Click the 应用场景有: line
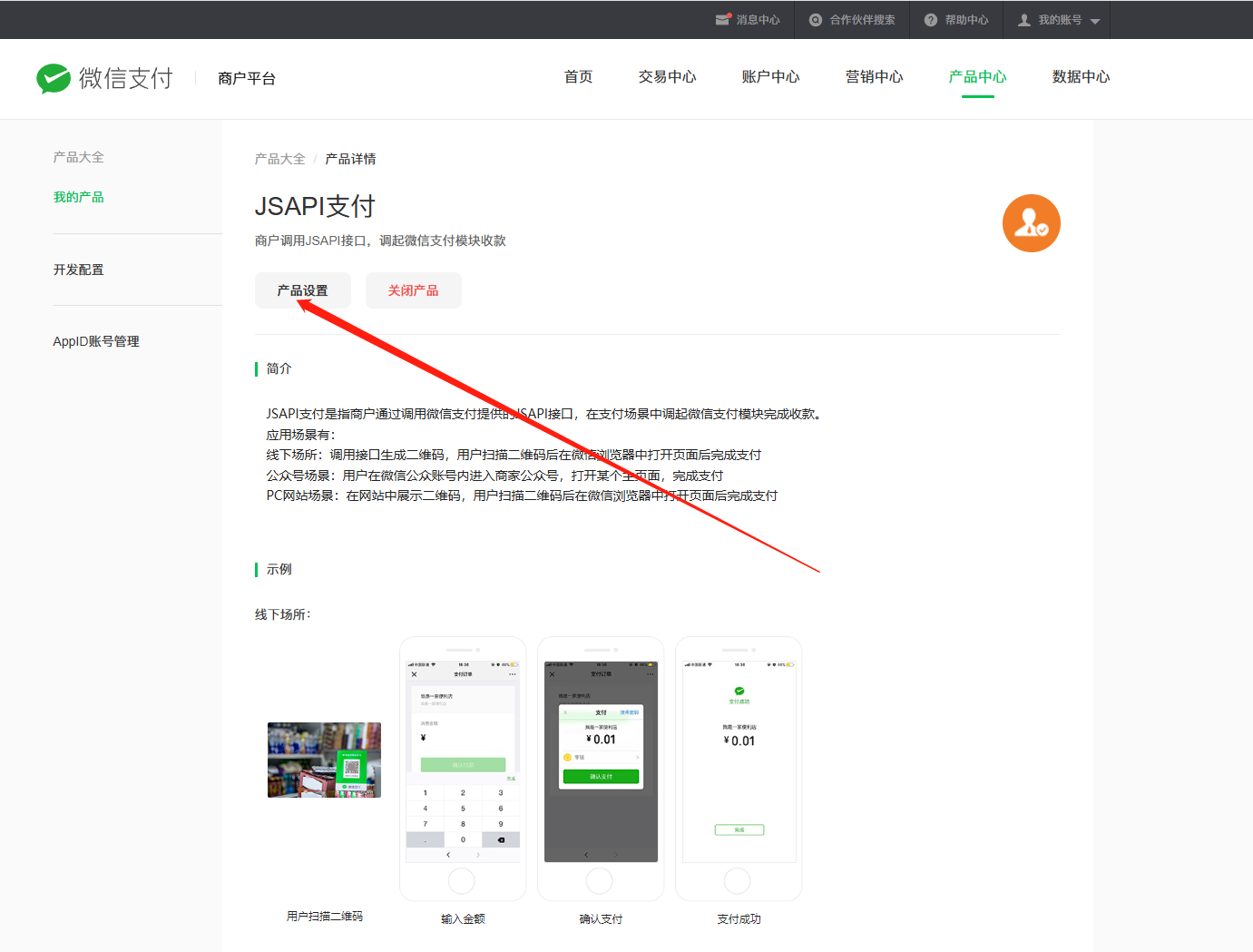This screenshot has height=952, width=1253. pyautogui.click(x=301, y=435)
